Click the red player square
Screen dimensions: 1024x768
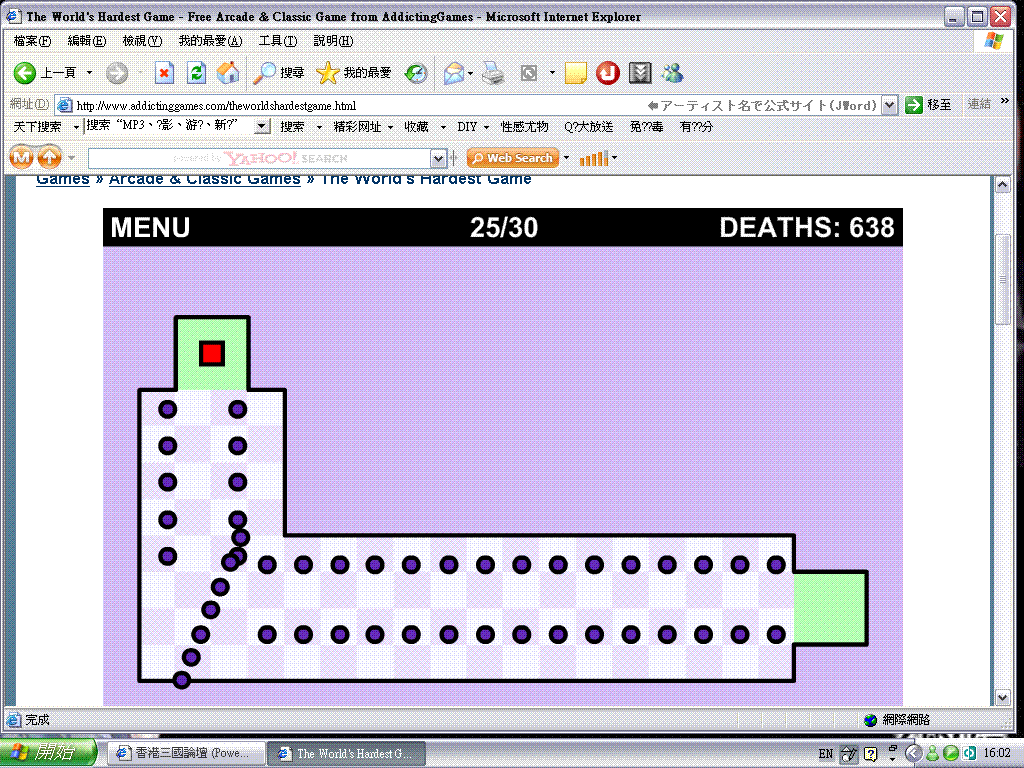[212, 353]
